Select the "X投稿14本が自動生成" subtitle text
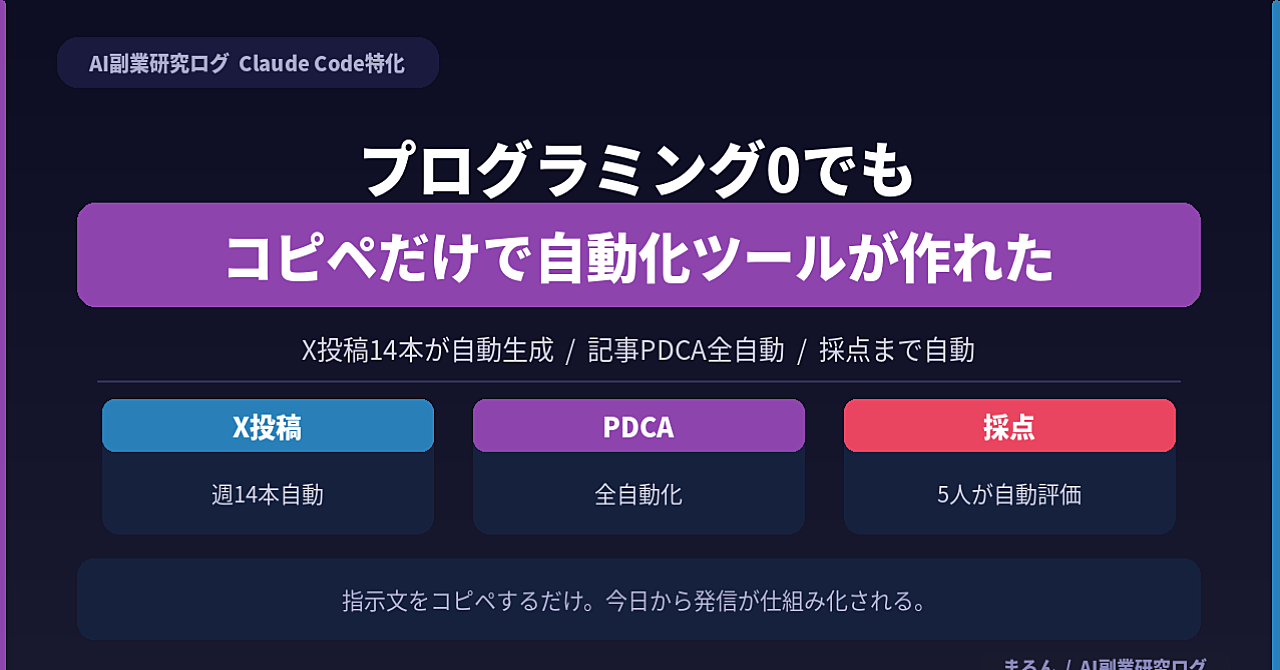This screenshot has width=1280, height=670. coord(427,350)
